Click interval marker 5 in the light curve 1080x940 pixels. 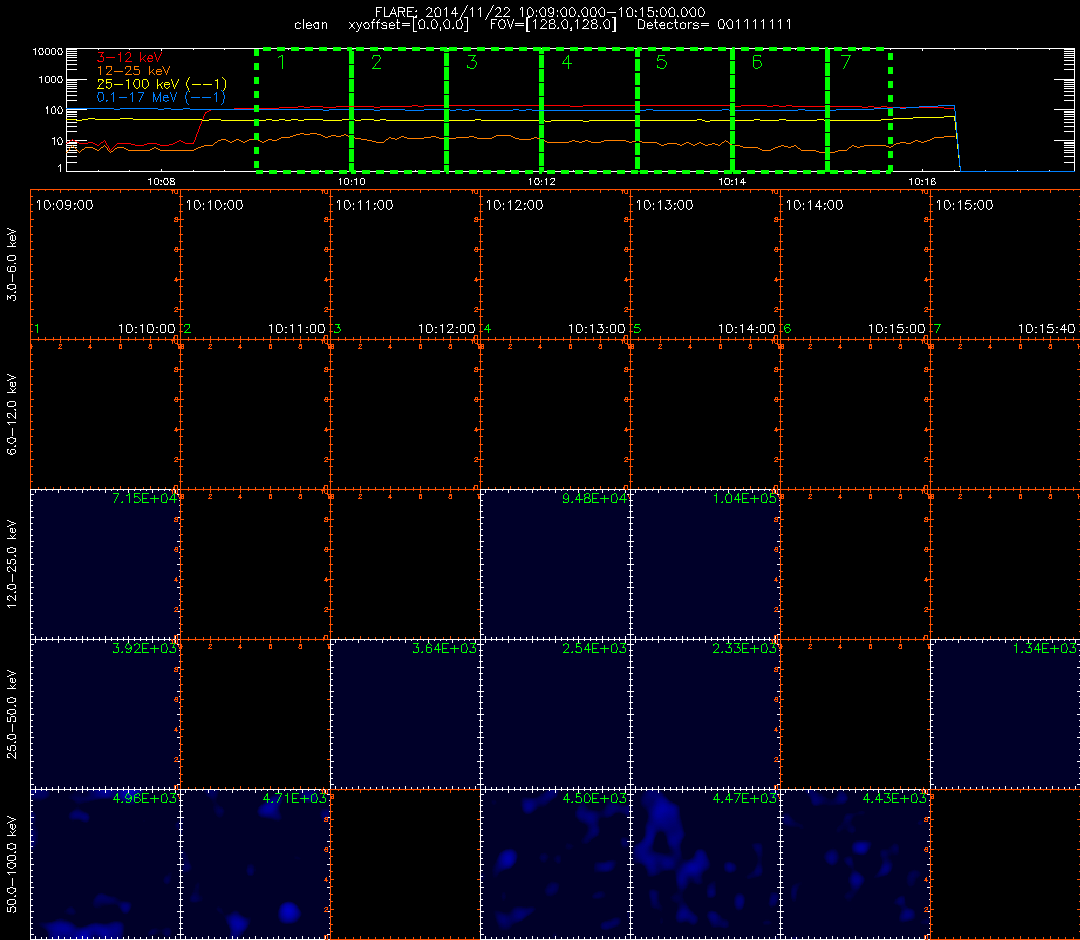coord(661,62)
